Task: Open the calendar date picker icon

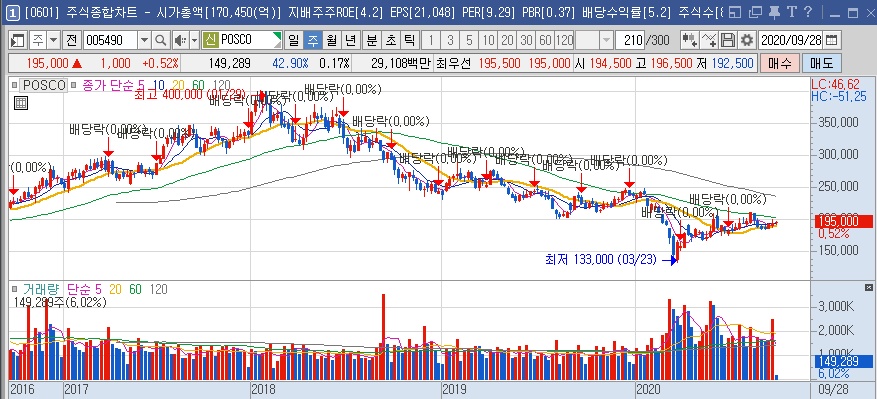Action: click(x=832, y=40)
